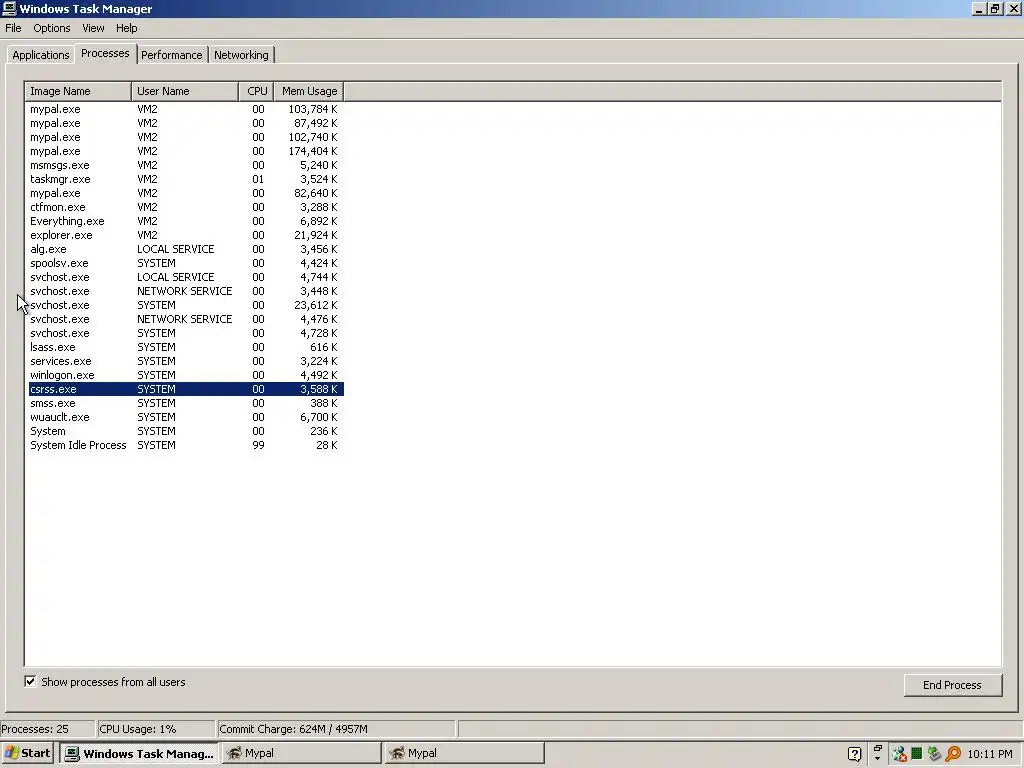The height and width of the screenshot is (768, 1024).
Task: Select the msmsgs.exe process
Action: coord(185,165)
